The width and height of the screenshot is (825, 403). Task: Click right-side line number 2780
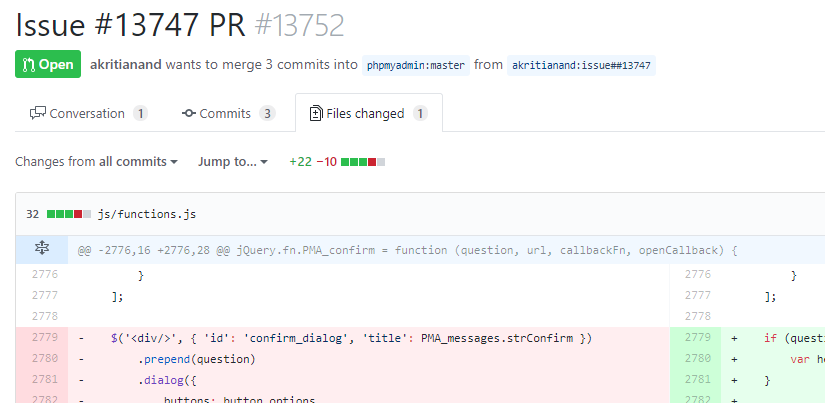coord(698,358)
